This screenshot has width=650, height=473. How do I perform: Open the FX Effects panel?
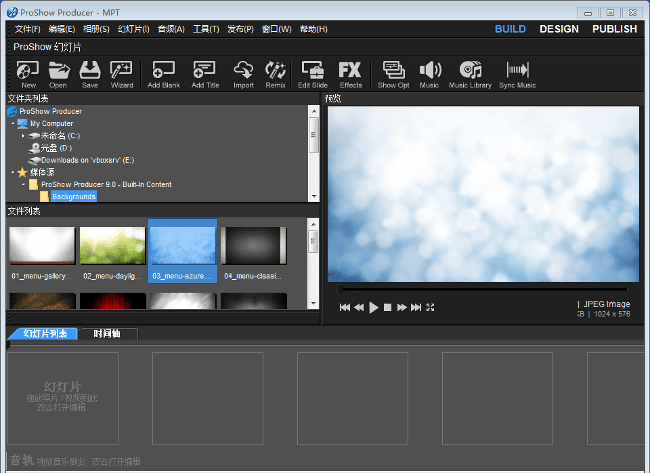[x=350, y=71]
